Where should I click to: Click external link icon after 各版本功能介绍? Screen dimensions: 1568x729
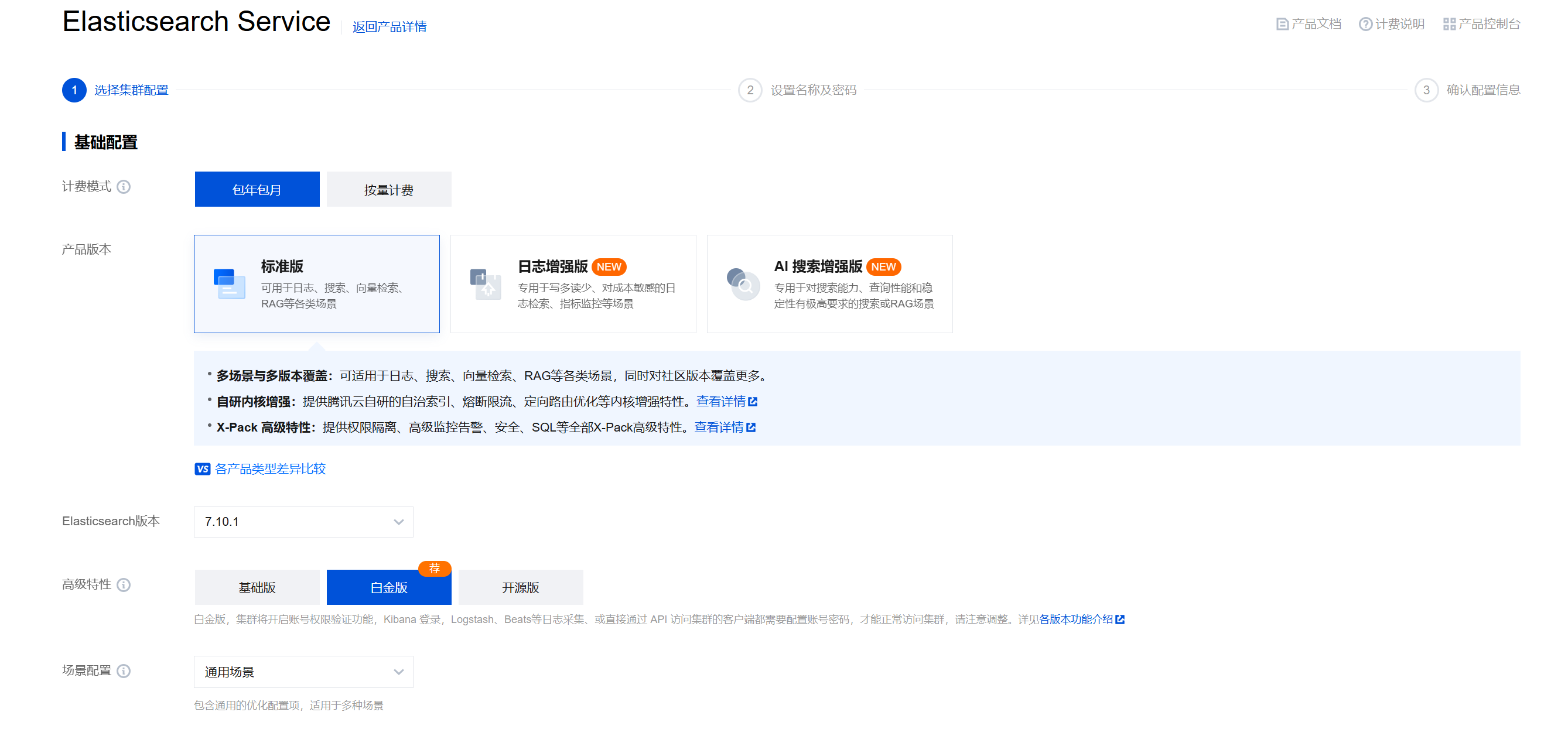coord(1120,620)
